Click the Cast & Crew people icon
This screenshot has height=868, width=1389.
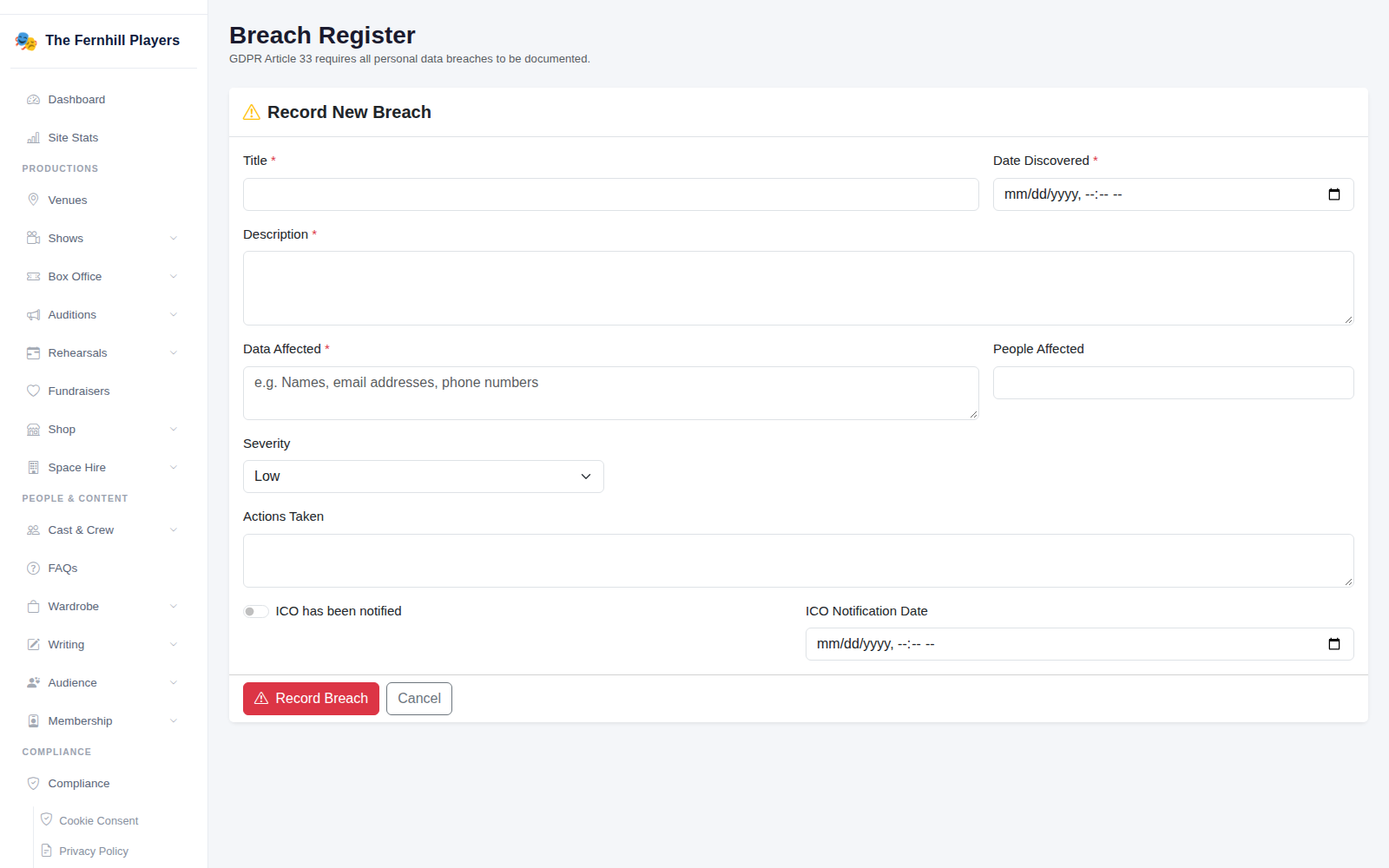tap(33, 530)
